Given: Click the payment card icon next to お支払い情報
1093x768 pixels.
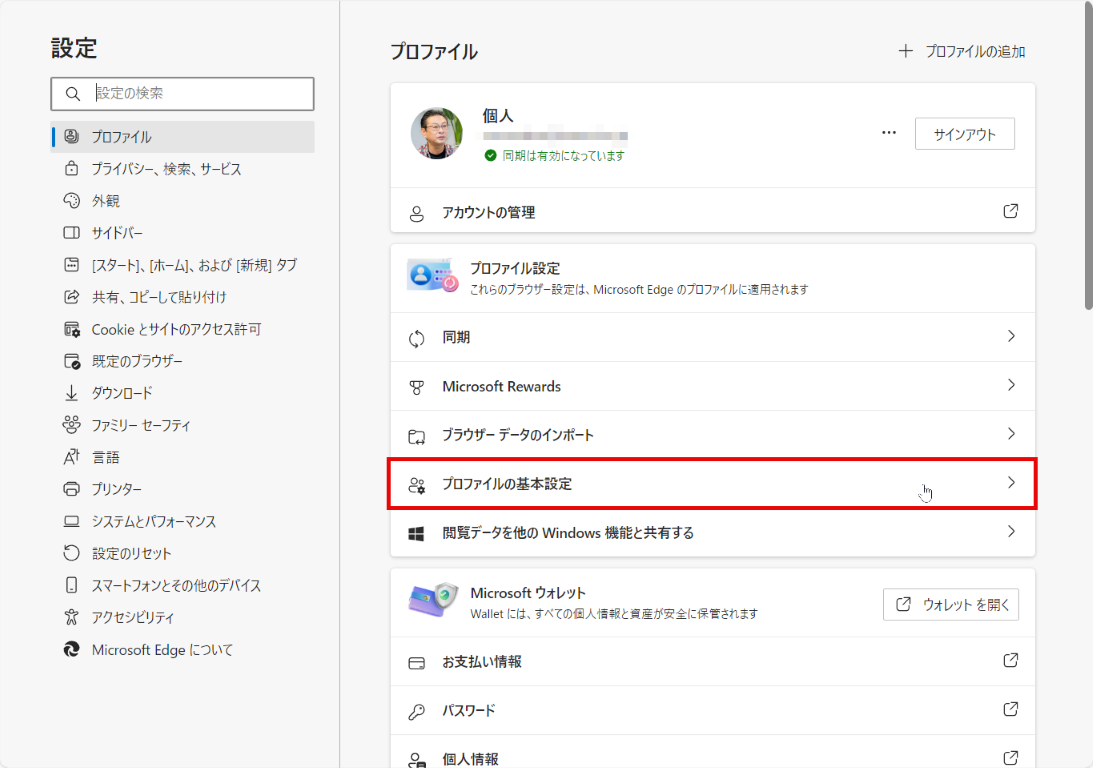Looking at the screenshot, I should point(417,663).
